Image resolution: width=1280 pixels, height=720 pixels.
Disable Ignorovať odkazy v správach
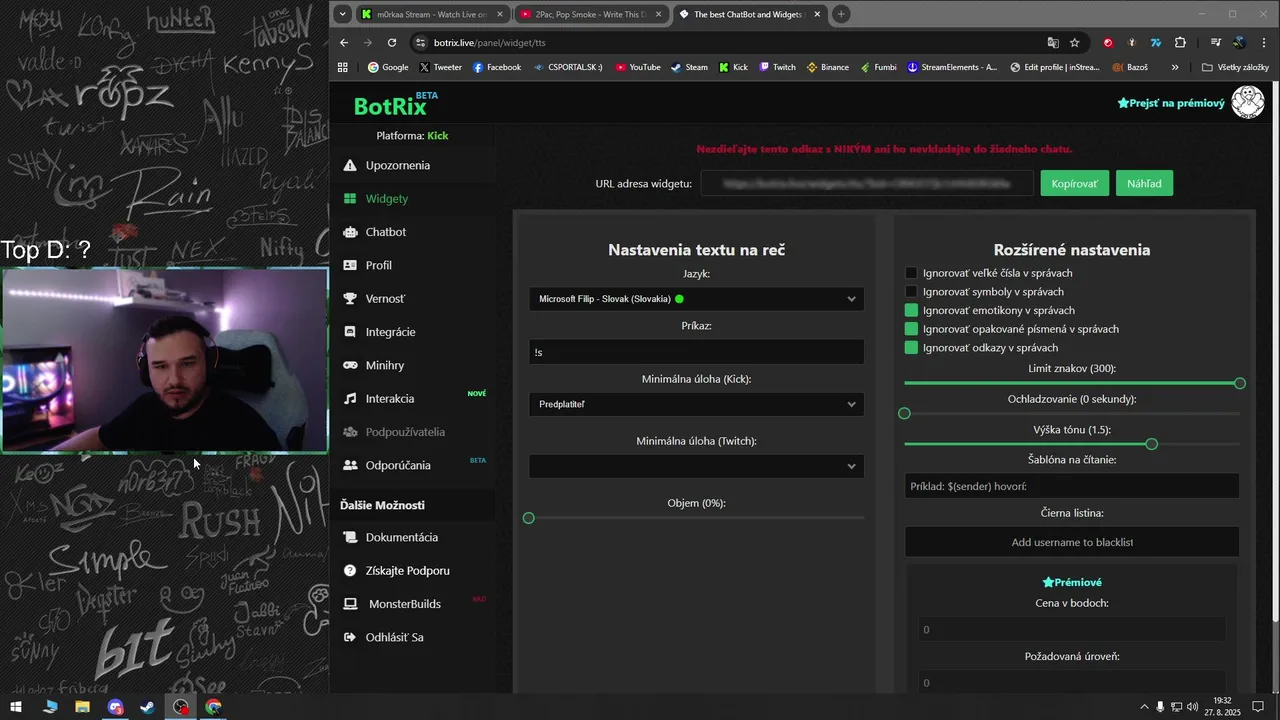click(x=911, y=347)
